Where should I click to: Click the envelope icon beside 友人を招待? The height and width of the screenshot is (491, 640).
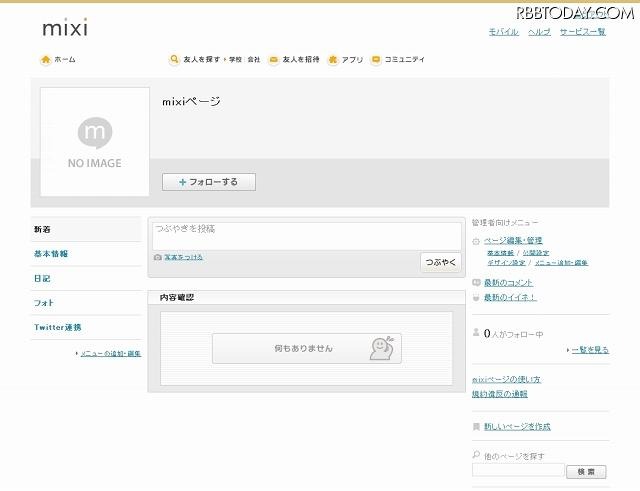coord(273,60)
